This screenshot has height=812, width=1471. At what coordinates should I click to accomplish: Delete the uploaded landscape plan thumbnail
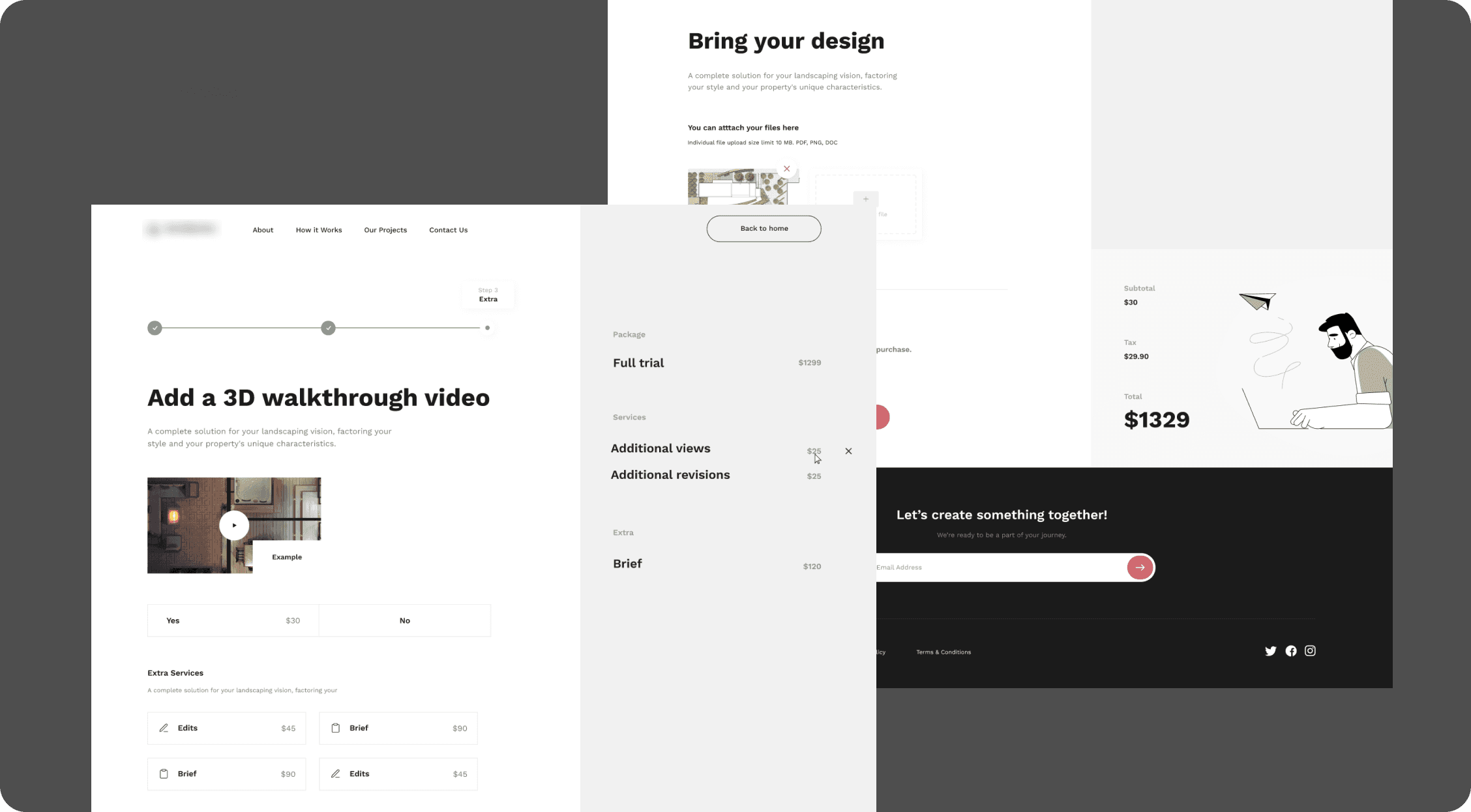(x=787, y=169)
